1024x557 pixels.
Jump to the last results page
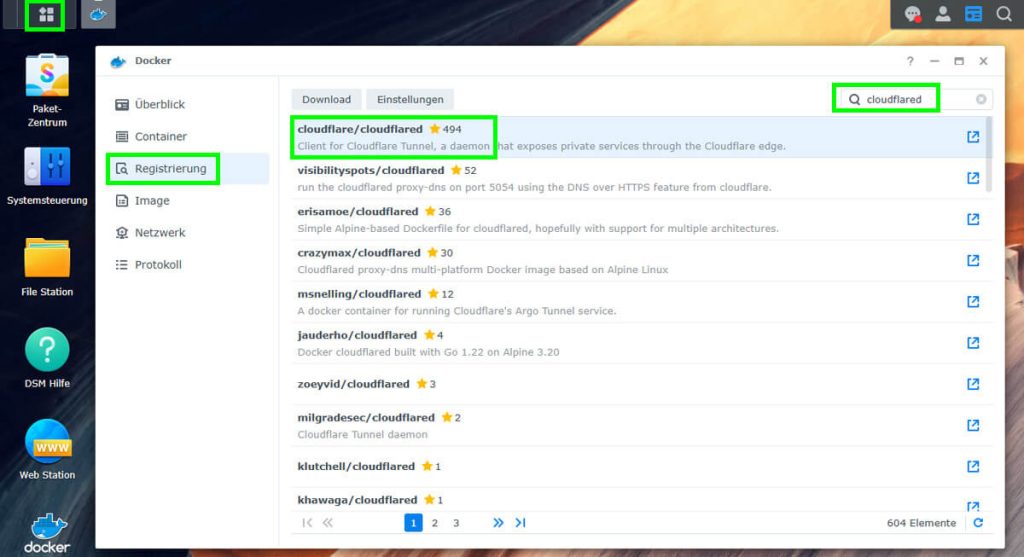[x=520, y=522]
